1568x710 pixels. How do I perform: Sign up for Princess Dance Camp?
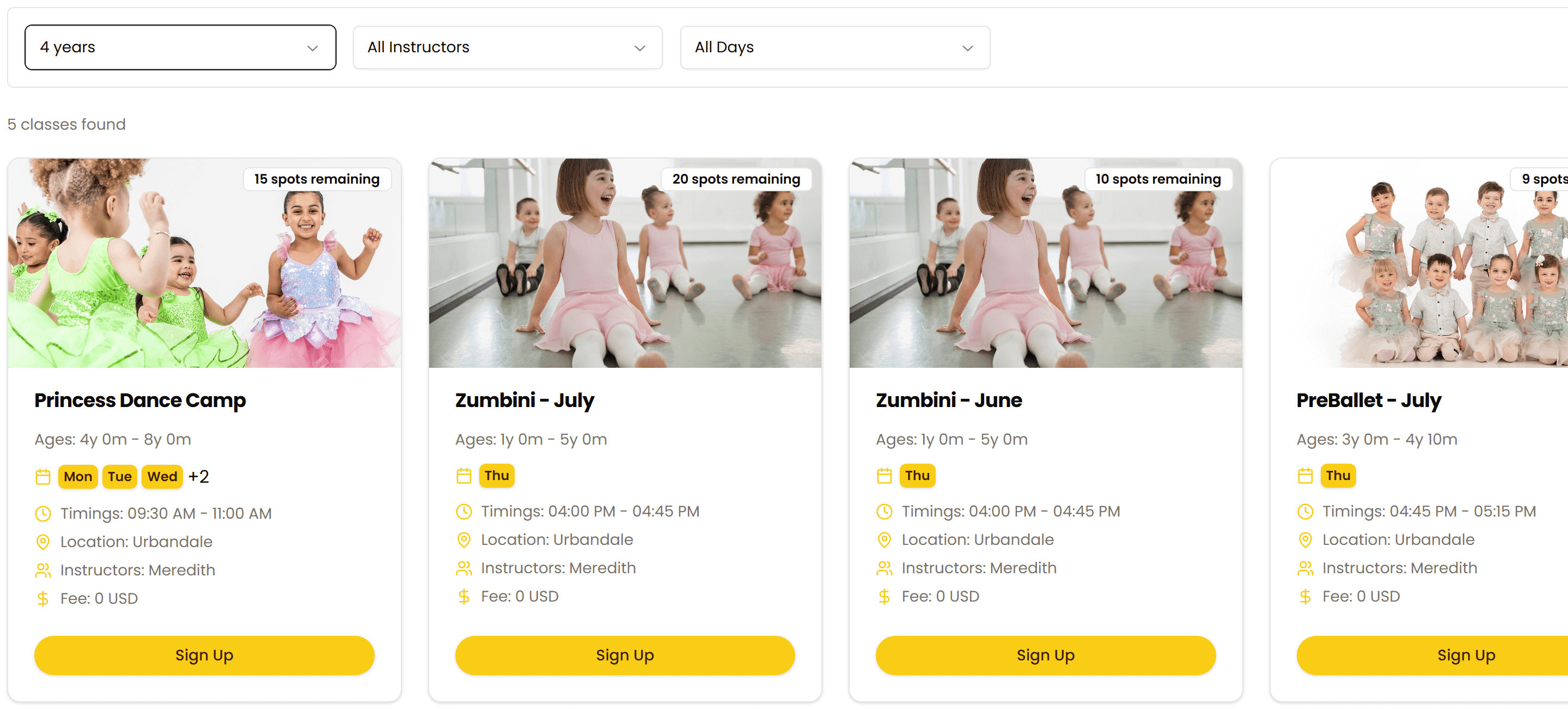[x=204, y=655]
